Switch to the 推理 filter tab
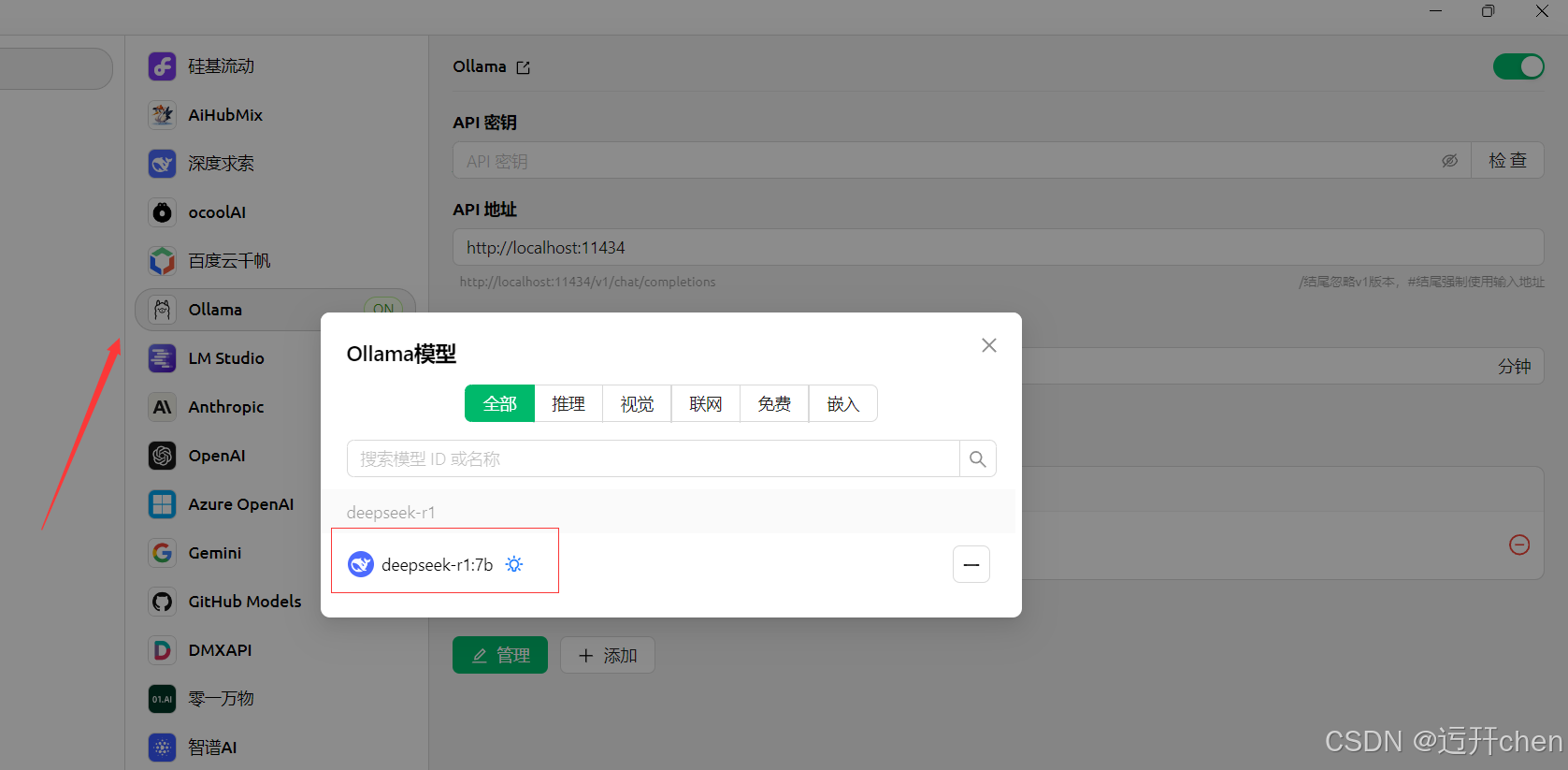Viewport: 1568px width, 770px height. (568, 403)
